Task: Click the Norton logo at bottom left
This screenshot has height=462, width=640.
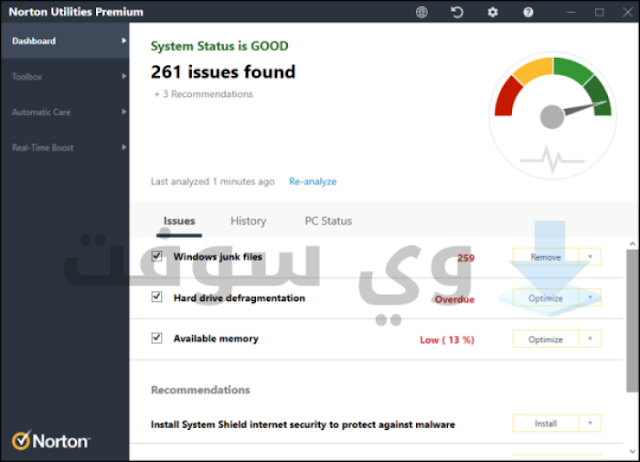Action: 51,441
